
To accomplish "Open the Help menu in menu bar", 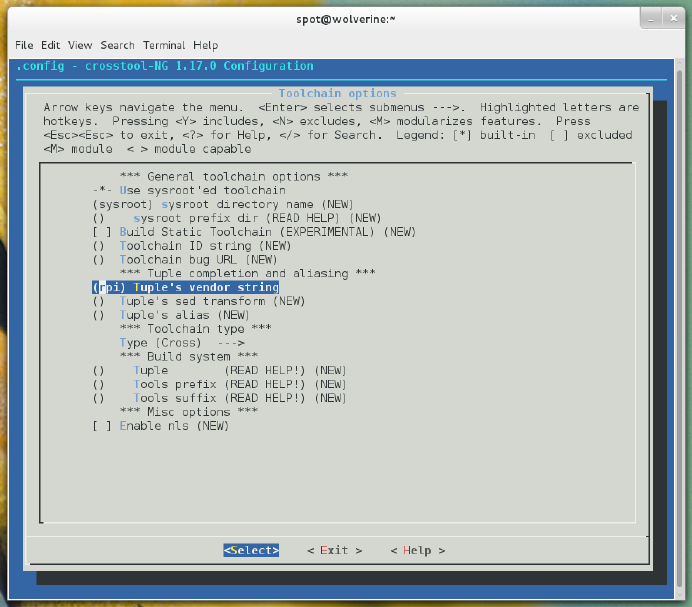I will [205, 45].
